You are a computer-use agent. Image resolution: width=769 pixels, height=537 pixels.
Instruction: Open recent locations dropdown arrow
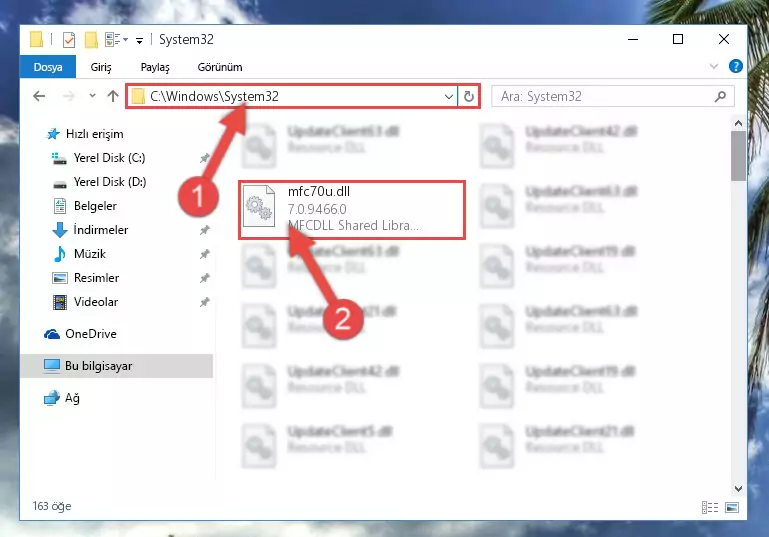pyautogui.click(x=92, y=96)
